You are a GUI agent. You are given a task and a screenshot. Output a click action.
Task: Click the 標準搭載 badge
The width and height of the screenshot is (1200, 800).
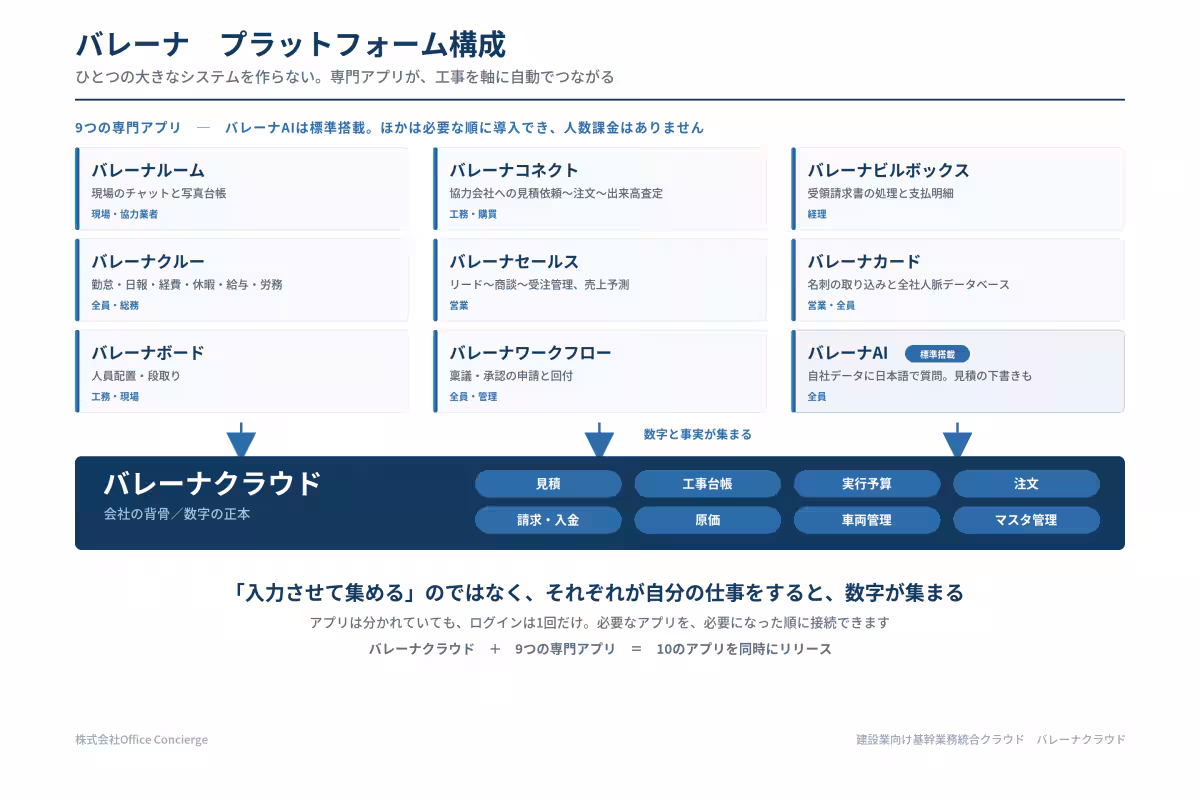click(x=937, y=354)
